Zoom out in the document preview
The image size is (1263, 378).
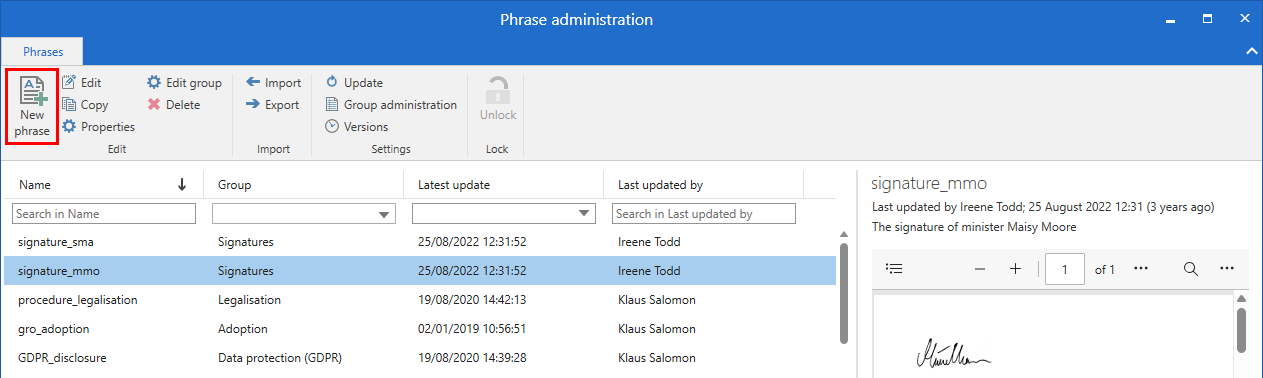(x=980, y=269)
